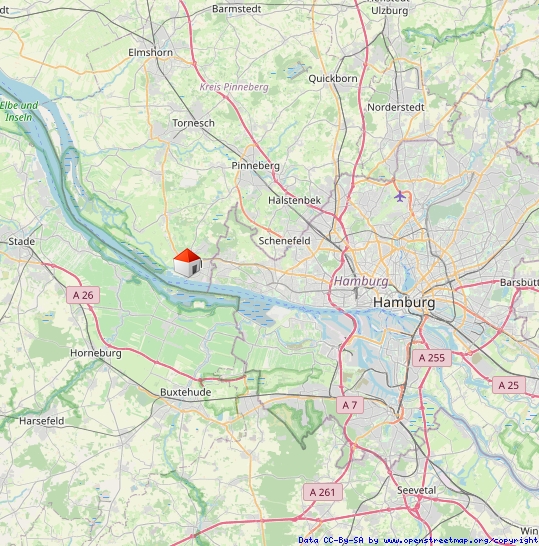Select the Quickborn town label

pyautogui.click(x=333, y=79)
